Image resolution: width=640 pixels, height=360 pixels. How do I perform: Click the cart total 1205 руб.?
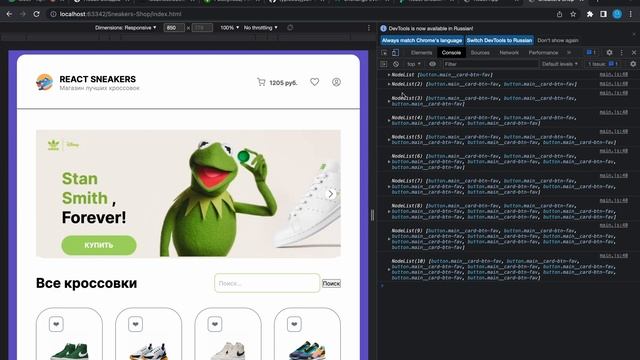coord(283,82)
